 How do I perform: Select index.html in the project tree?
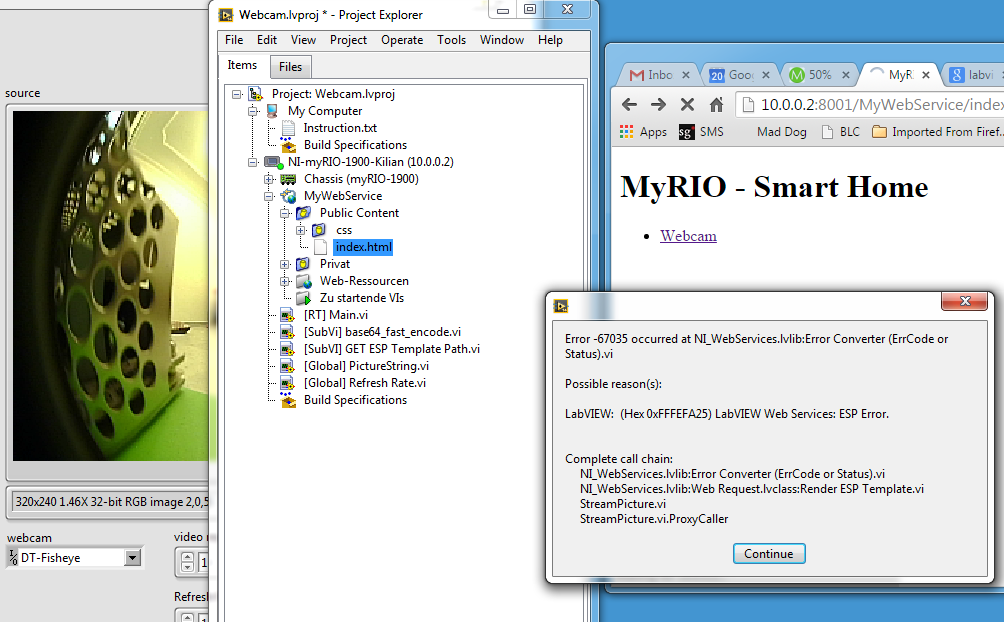[x=363, y=247]
